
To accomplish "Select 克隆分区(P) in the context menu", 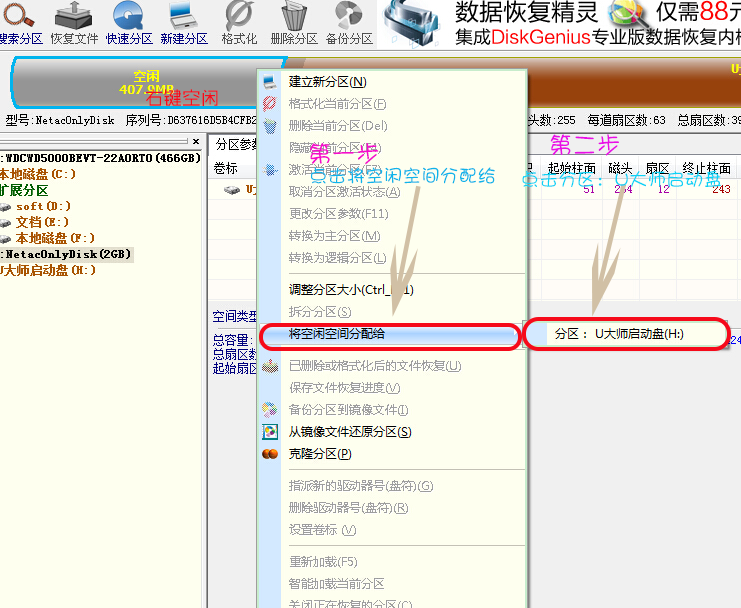I will pos(320,454).
